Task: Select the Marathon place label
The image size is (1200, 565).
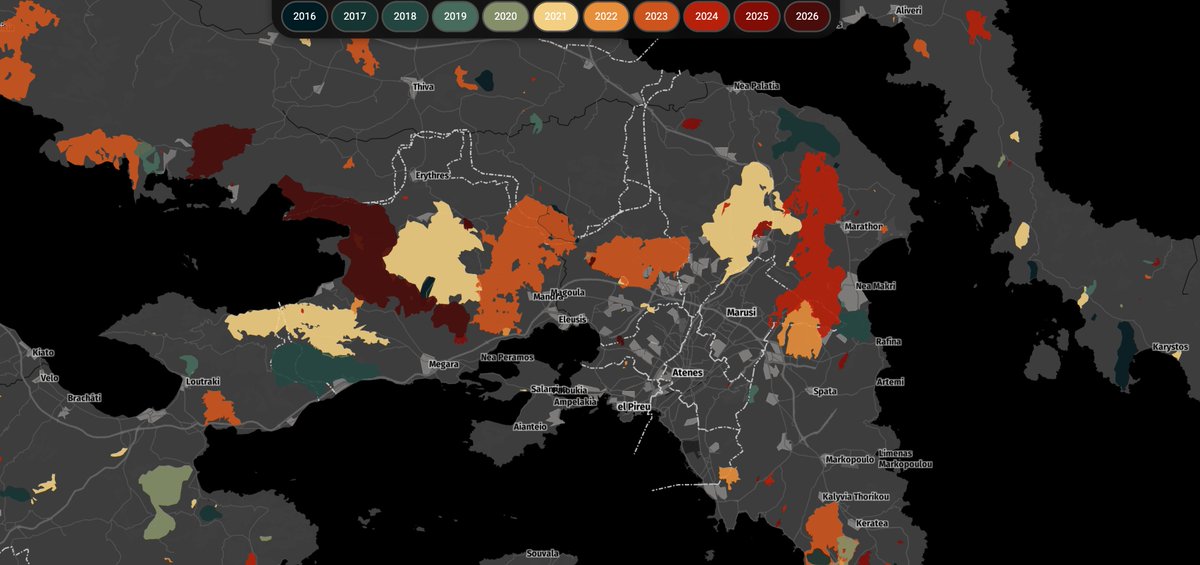Action: [x=864, y=227]
